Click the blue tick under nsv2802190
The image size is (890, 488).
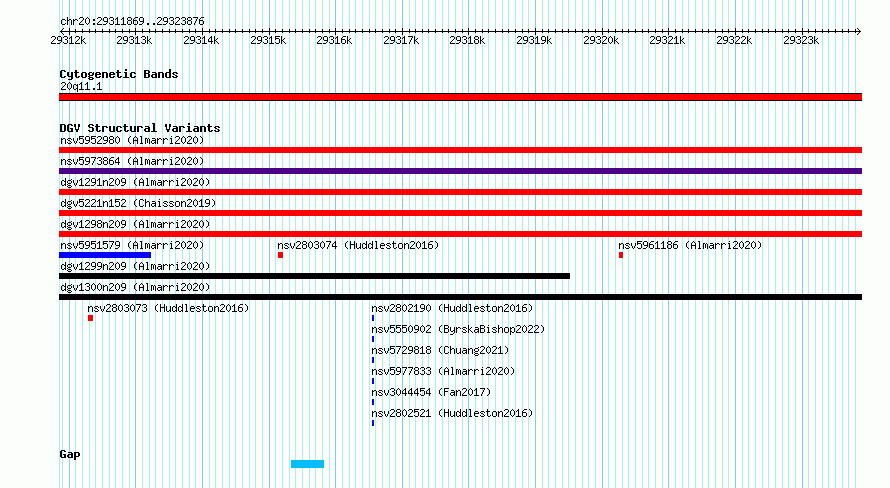tap(373, 318)
